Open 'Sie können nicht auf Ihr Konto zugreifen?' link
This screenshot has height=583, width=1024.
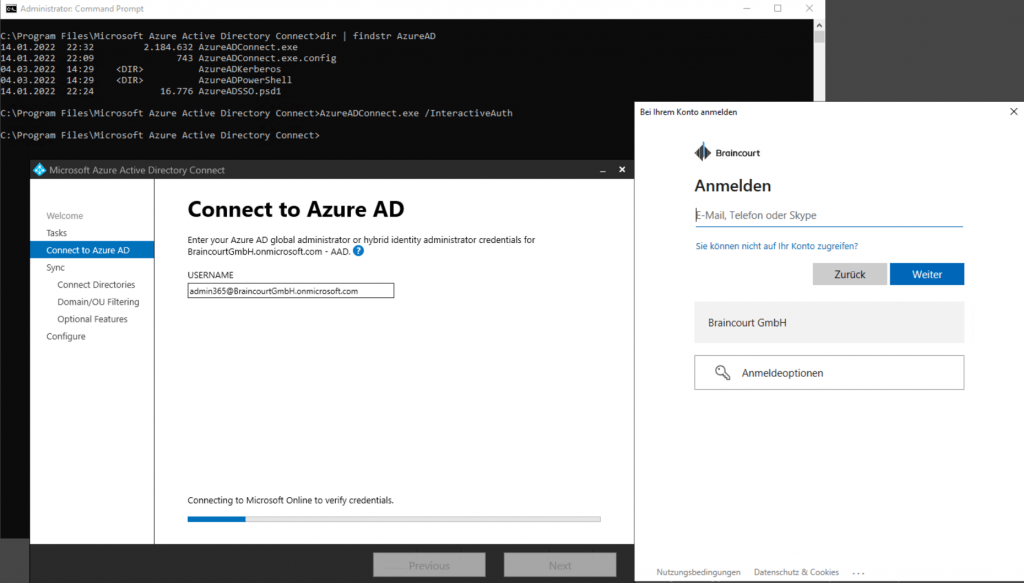[776, 246]
